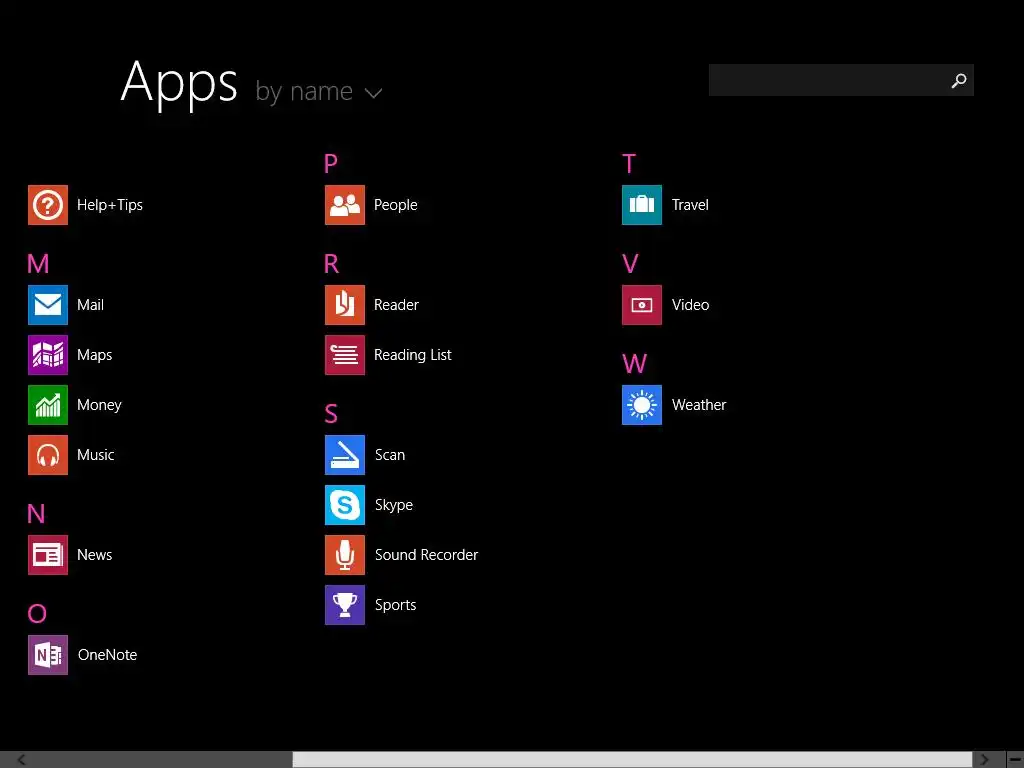Launch the Music headphones icon

(x=48, y=455)
